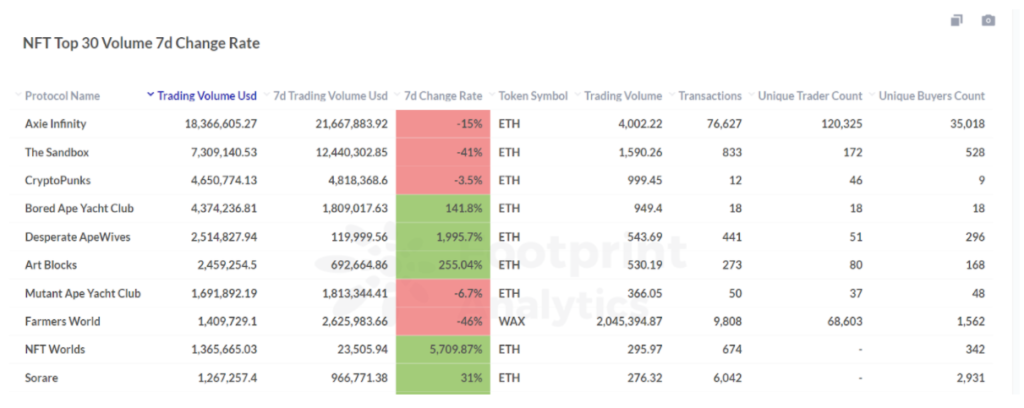Click trading volume 1,590.26 cell
This screenshot has width=1024, height=408.
pos(641,152)
